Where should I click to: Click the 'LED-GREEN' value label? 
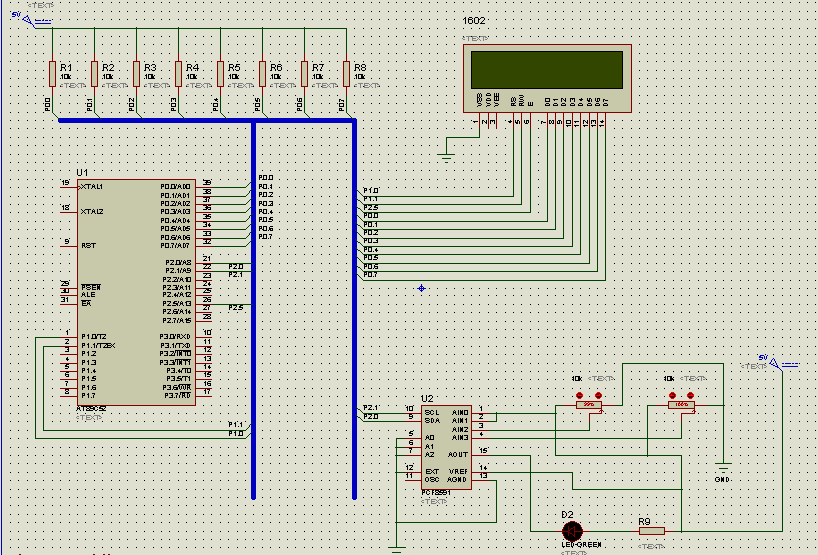click(582, 545)
